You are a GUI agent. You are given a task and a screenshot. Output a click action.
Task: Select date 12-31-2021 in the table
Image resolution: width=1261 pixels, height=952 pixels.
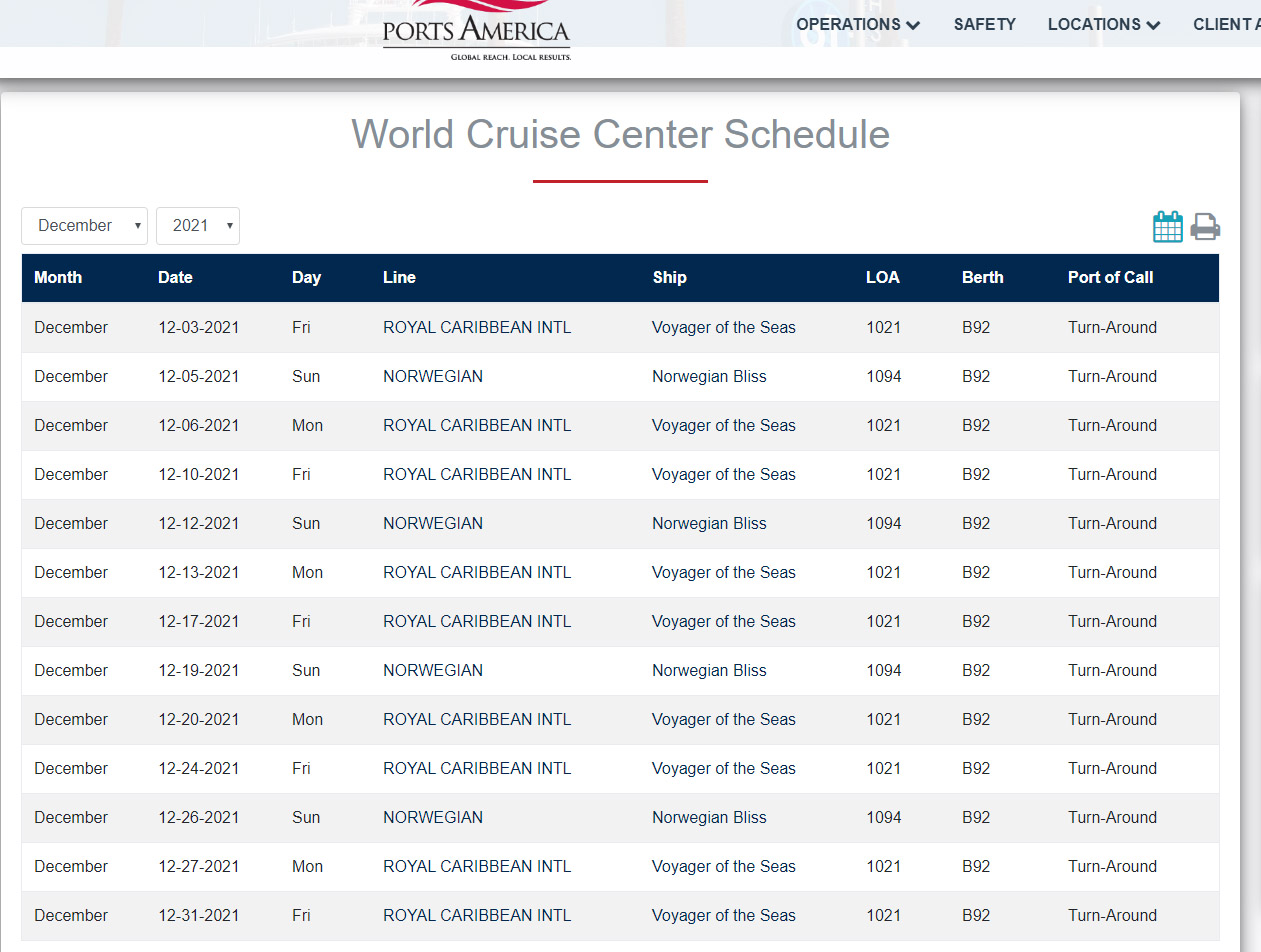(199, 915)
